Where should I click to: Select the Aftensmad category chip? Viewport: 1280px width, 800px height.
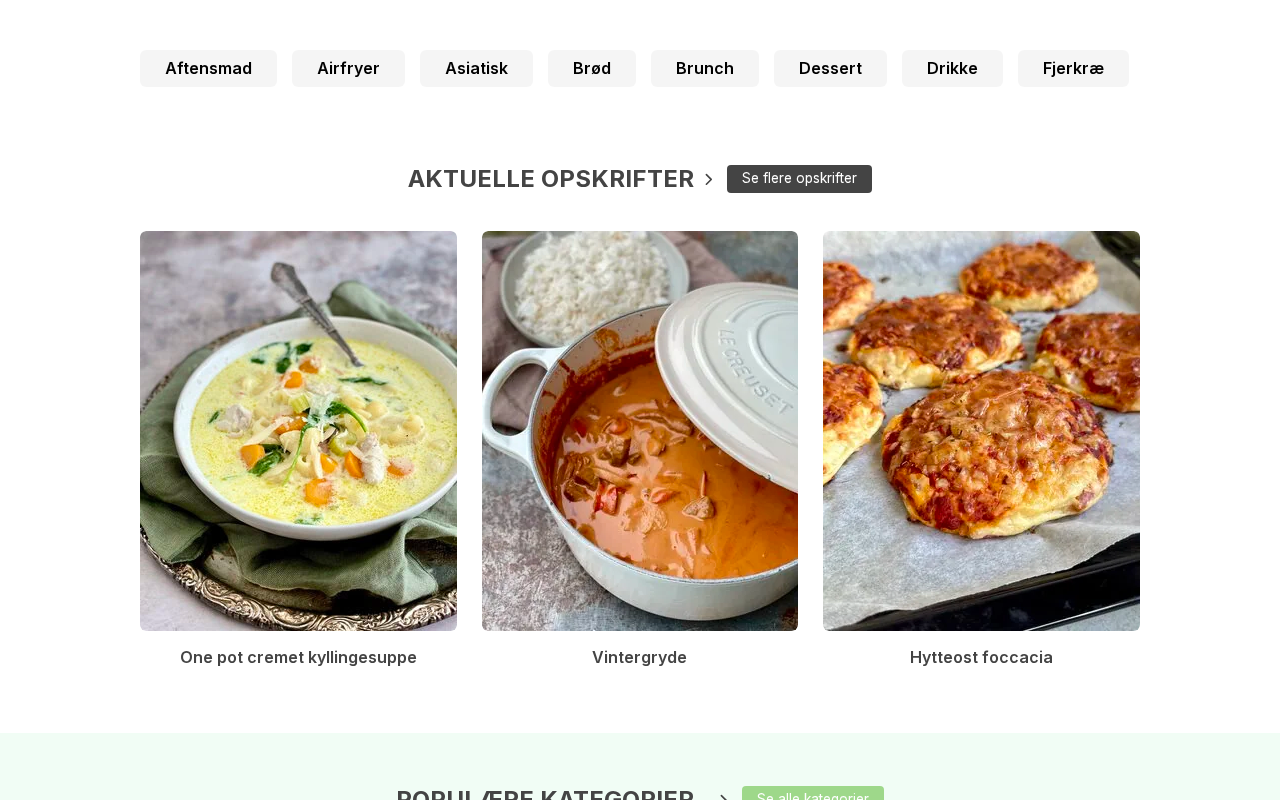(208, 68)
